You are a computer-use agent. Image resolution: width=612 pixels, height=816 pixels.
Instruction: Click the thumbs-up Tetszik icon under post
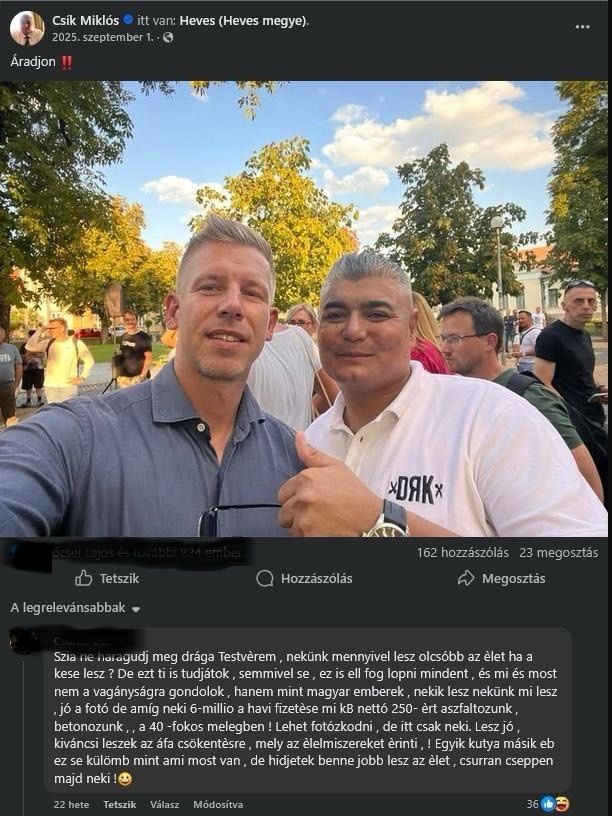tap(83, 578)
